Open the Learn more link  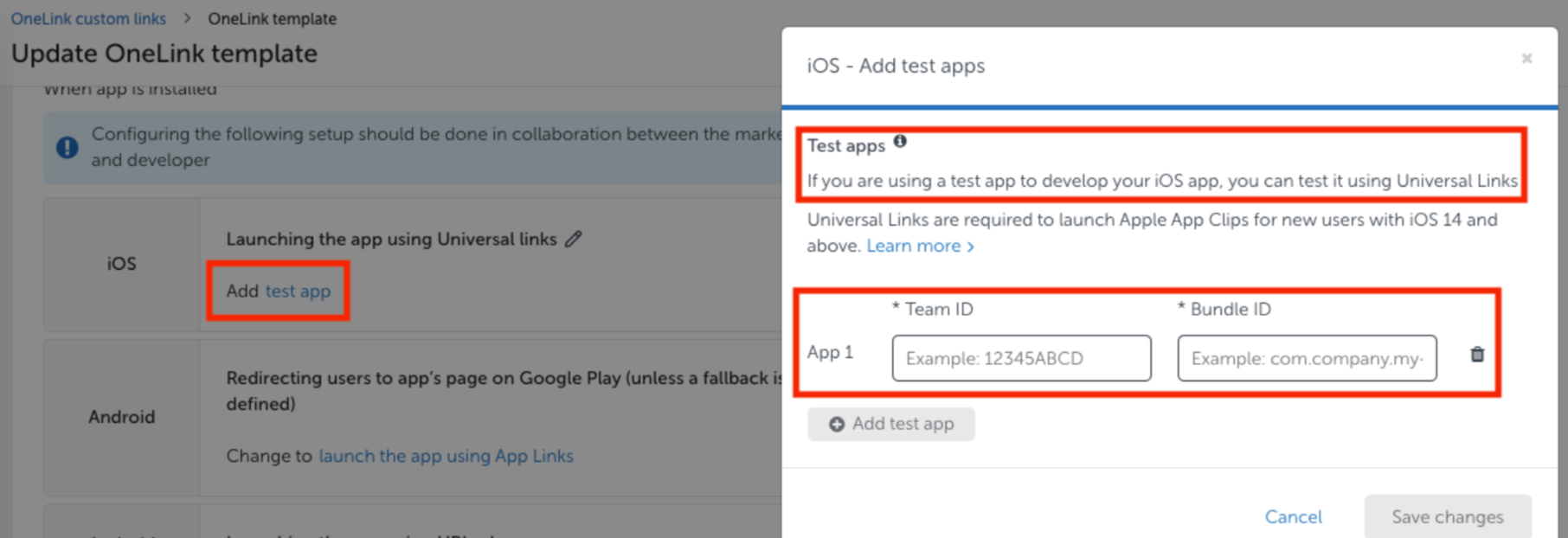[x=920, y=247]
